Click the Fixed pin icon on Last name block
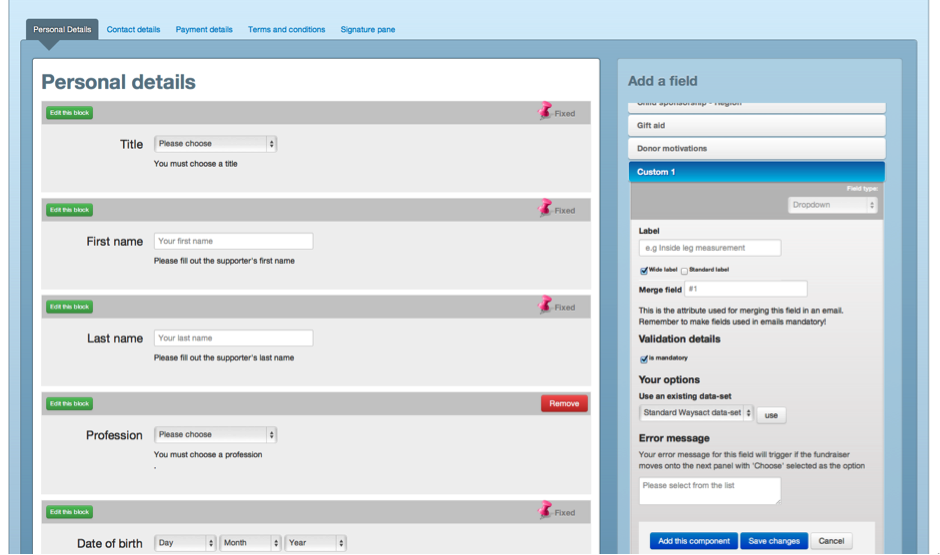Image resolution: width=940 pixels, height=555 pixels. [545, 306]
